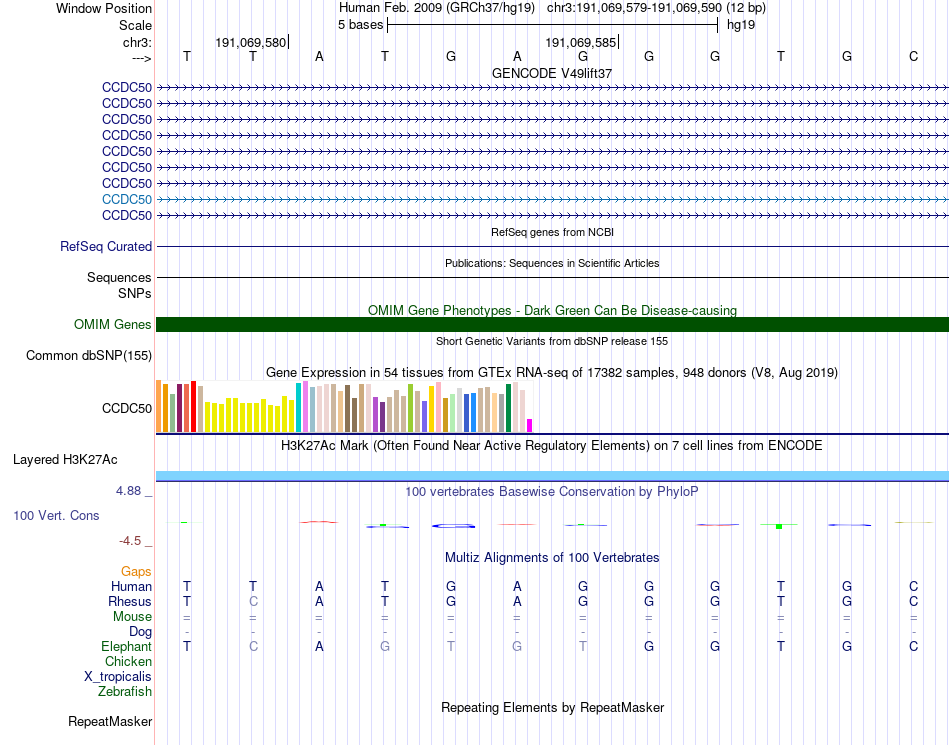
Task: Select the light blue H3K27Ac signal band
Action: (552, 476)
